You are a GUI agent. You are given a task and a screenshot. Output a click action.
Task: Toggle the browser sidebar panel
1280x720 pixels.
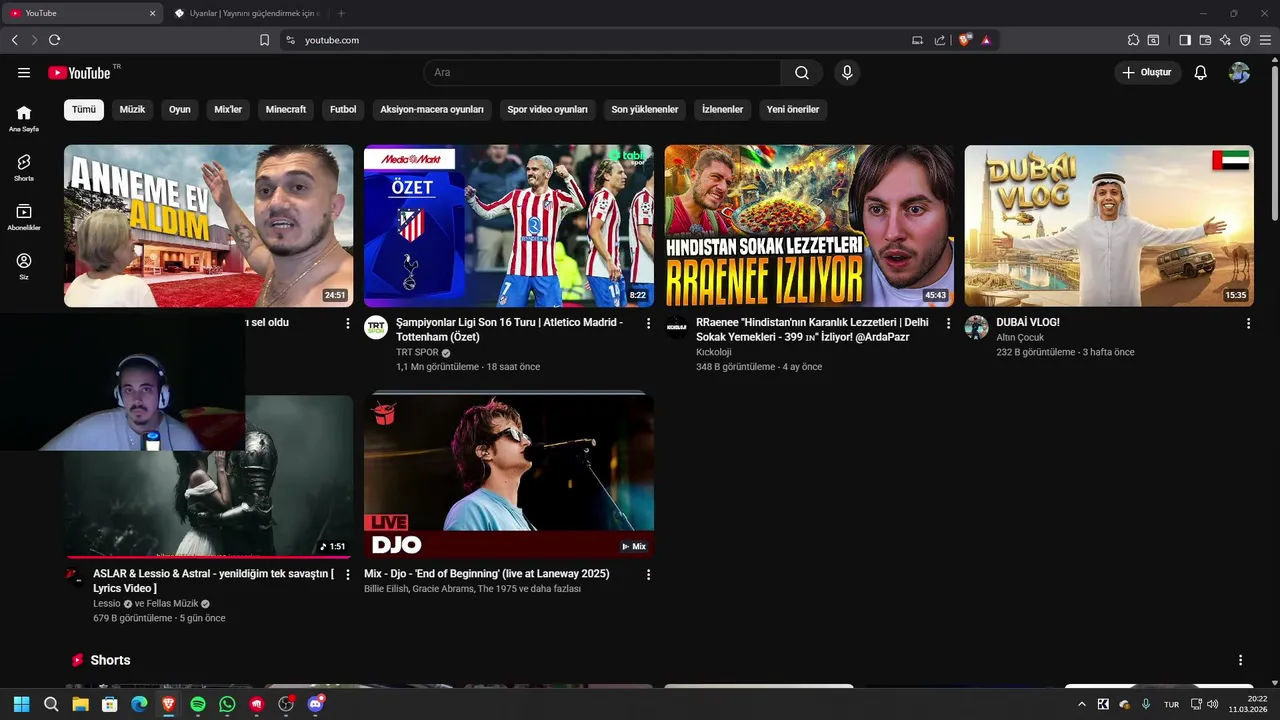(1185, 40)
